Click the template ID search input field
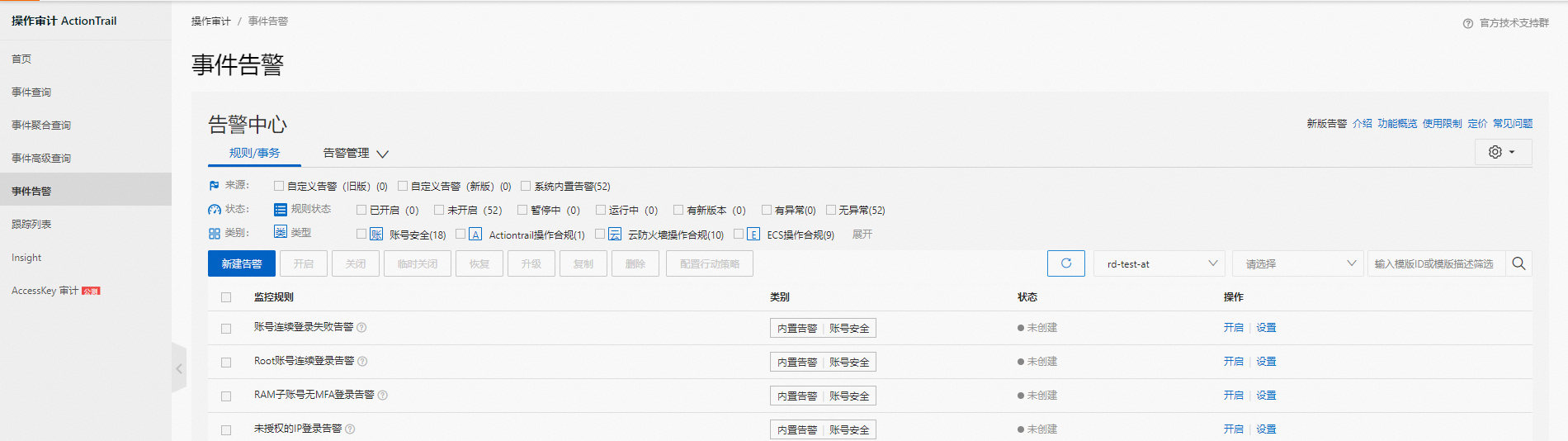 pyautogui.click(x=1437, y=263)
